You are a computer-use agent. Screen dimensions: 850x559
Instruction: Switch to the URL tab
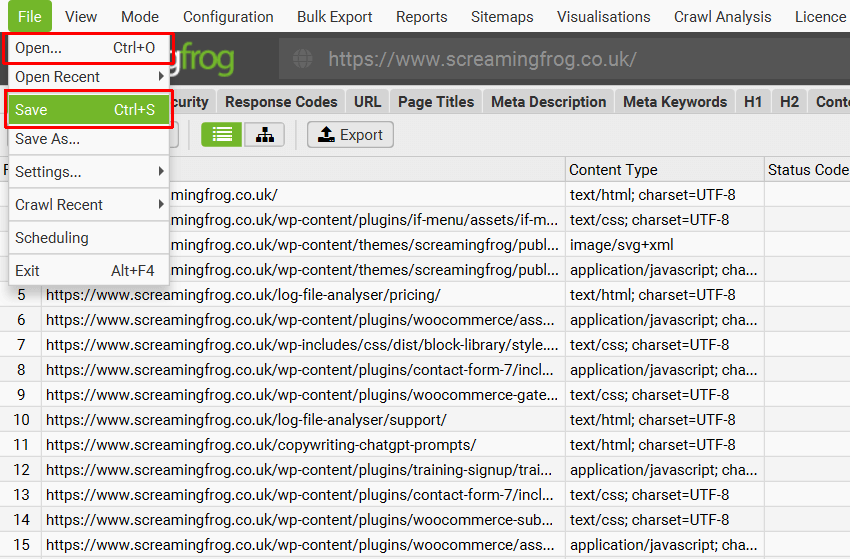point(368,102)
